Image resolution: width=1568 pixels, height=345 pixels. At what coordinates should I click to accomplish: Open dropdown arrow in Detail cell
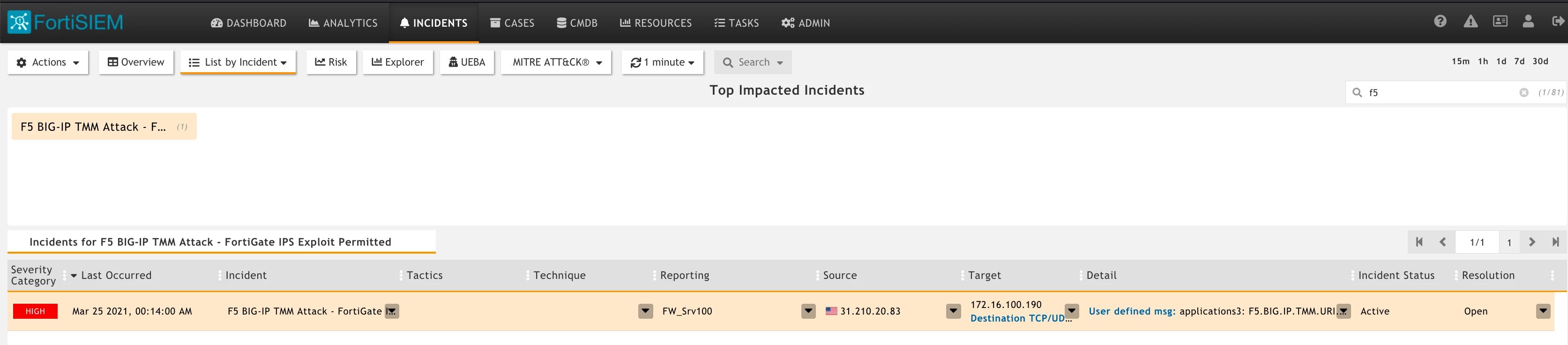pos(1344,312)
